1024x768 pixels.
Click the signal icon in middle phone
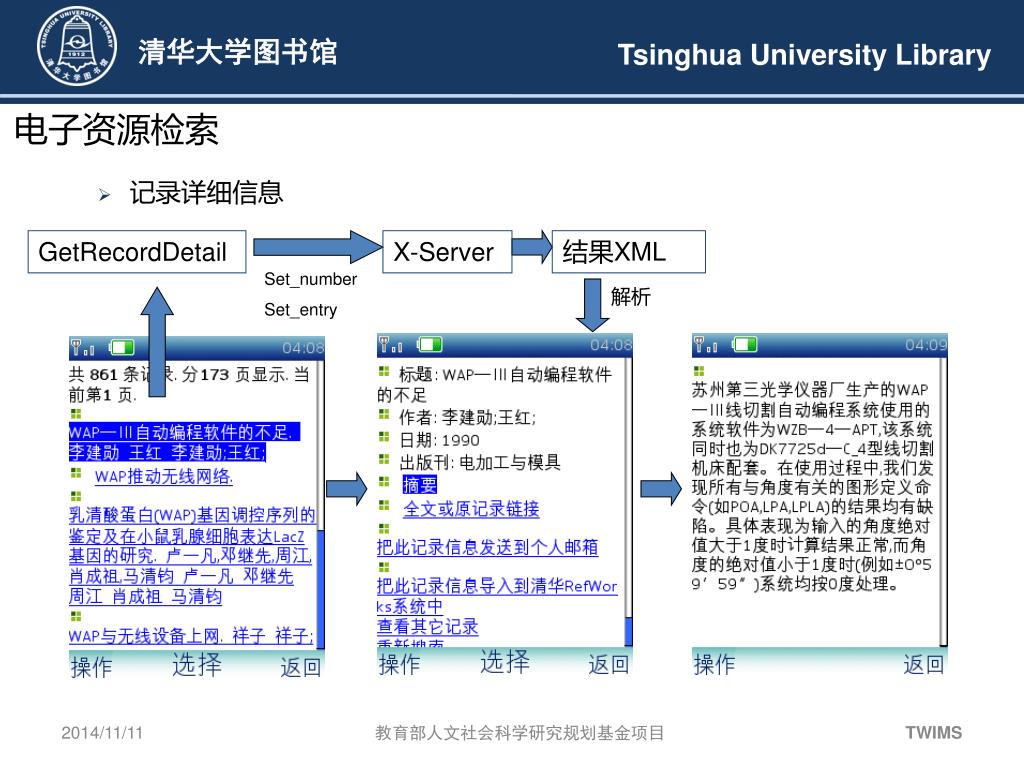(391, 344)
